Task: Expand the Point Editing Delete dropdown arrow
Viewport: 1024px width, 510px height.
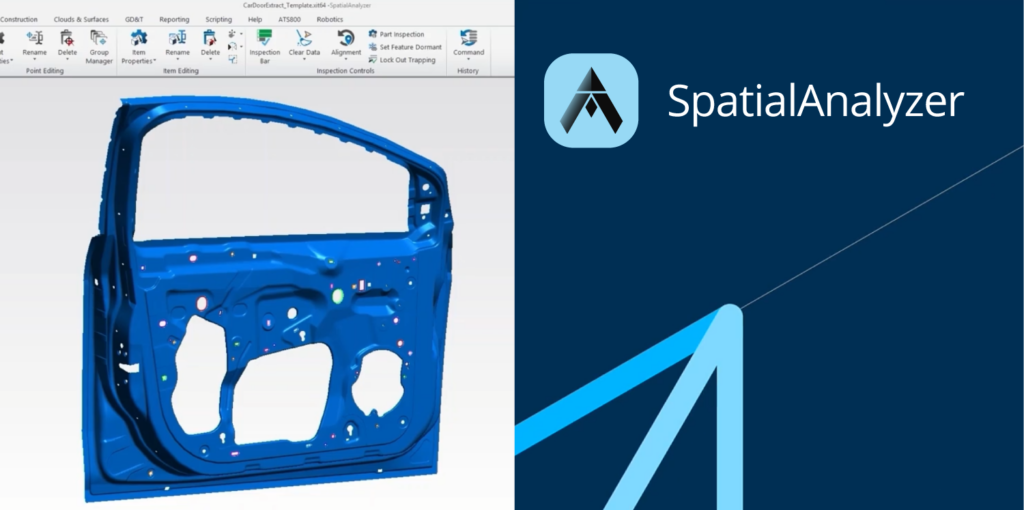Action: coord(67,60)
